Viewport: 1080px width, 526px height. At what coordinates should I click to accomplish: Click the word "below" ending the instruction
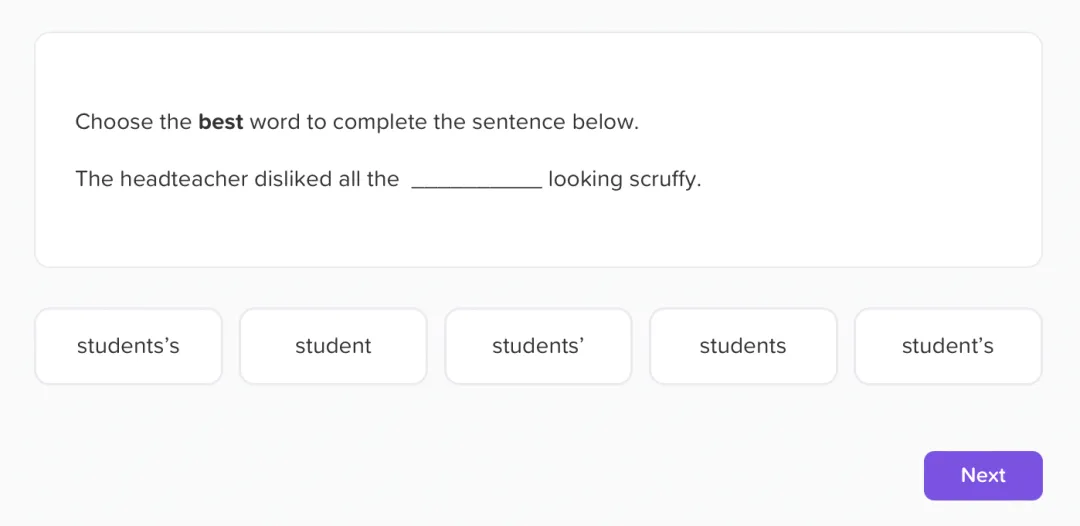(603, 122)
